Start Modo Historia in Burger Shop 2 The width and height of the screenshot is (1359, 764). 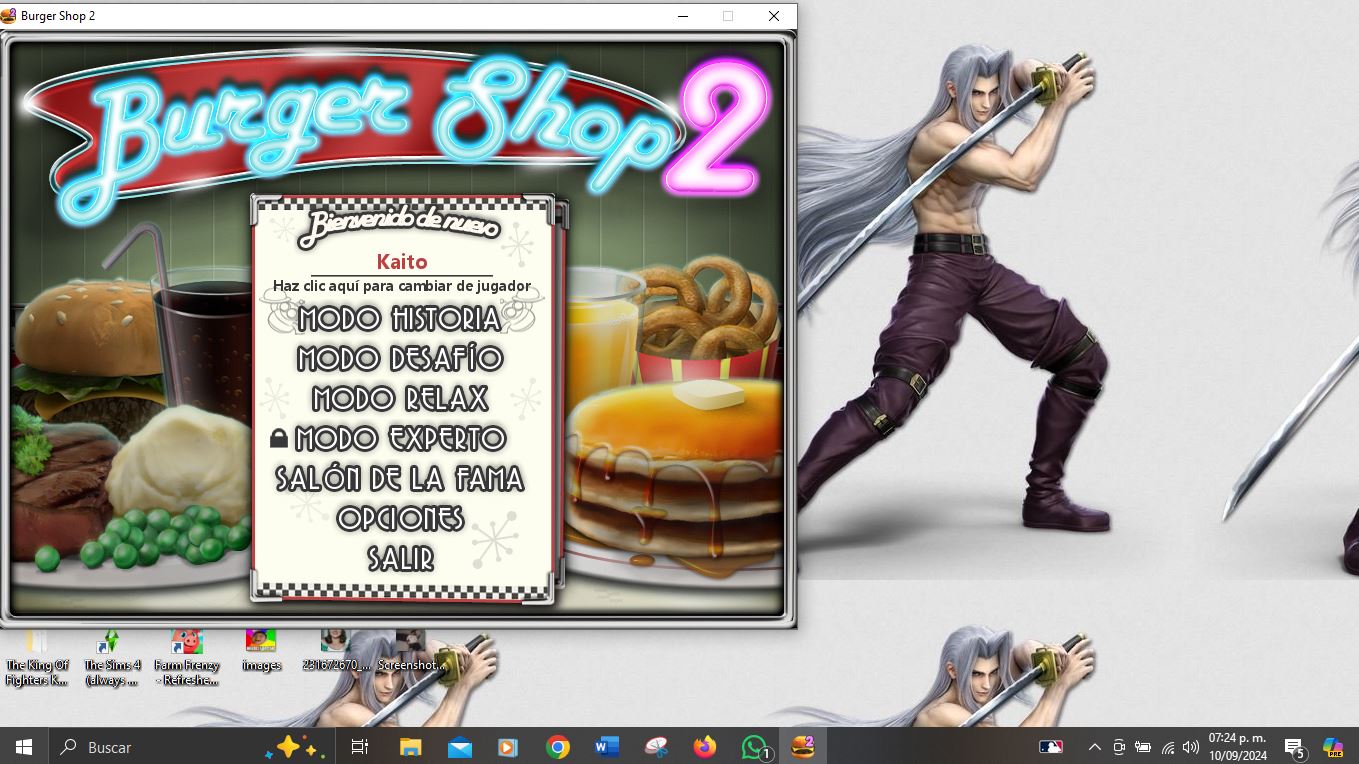tap(400, 319)
